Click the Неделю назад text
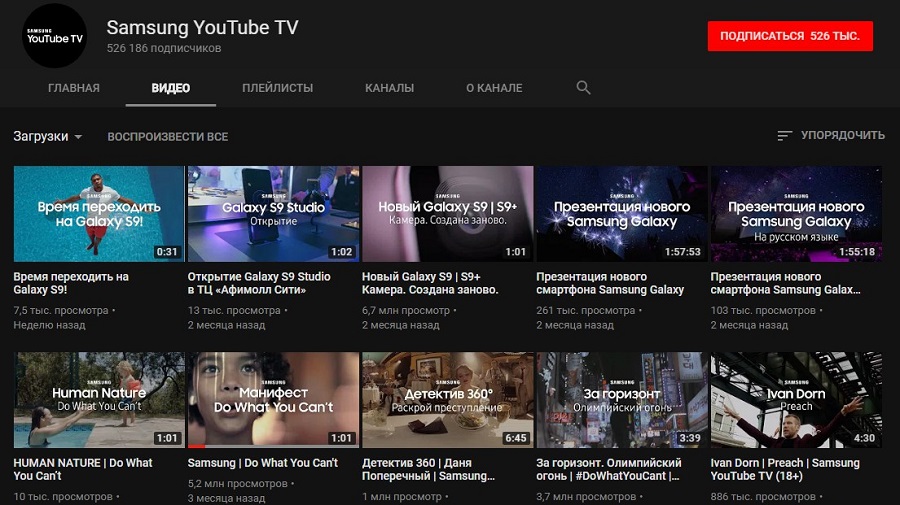 point(49,325)
